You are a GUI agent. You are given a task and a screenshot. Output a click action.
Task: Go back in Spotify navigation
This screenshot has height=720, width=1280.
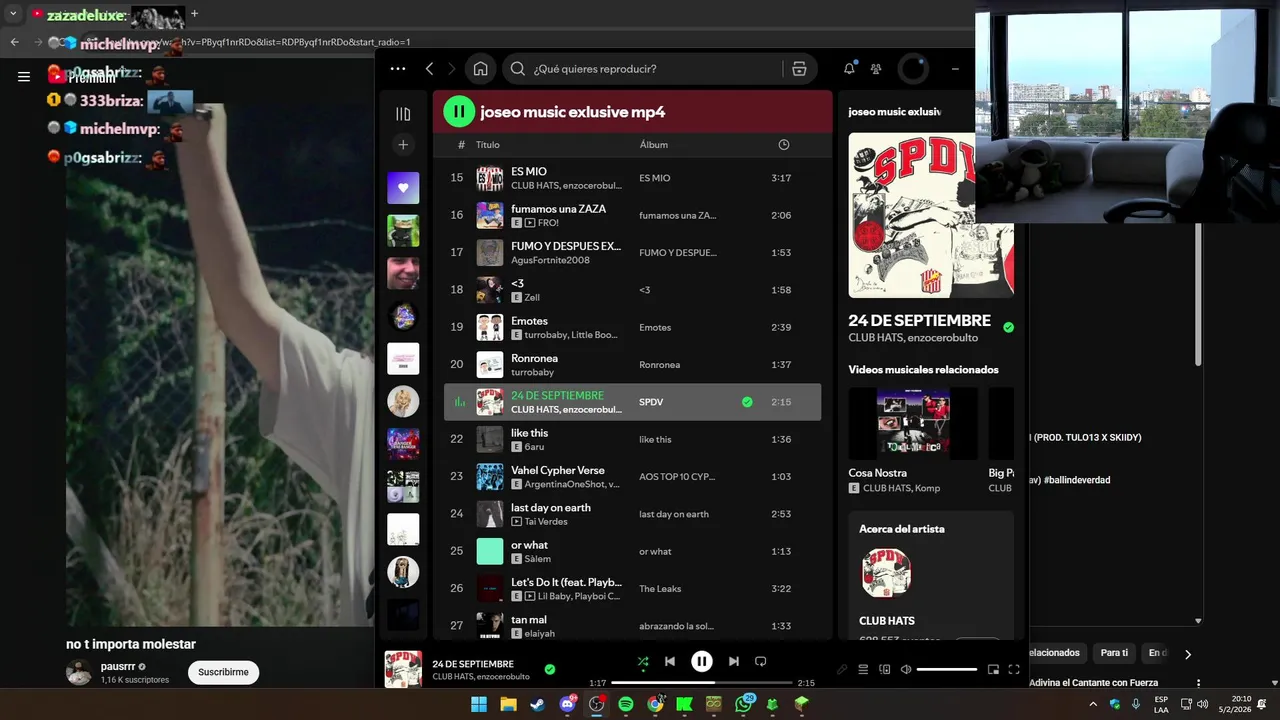coord(429,69)
